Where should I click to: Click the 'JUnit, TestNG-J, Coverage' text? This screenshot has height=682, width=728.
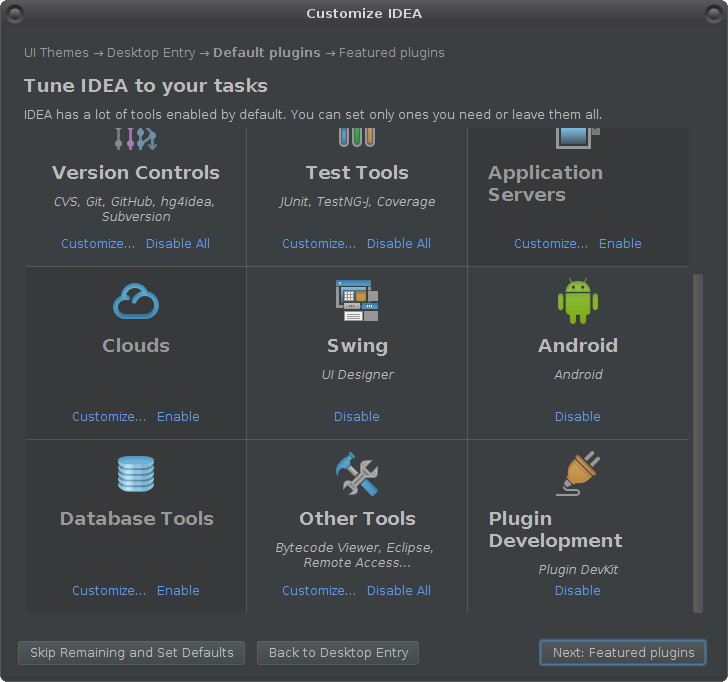click(357, 202)
